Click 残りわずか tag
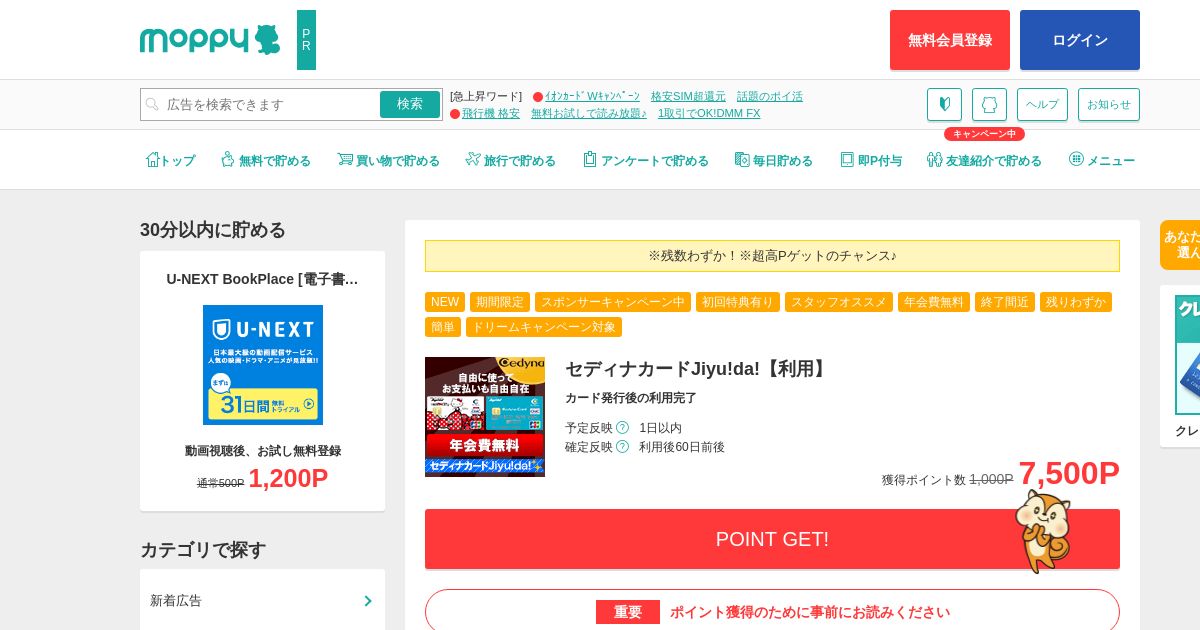1200x630 pixels. click(1076, 302)
